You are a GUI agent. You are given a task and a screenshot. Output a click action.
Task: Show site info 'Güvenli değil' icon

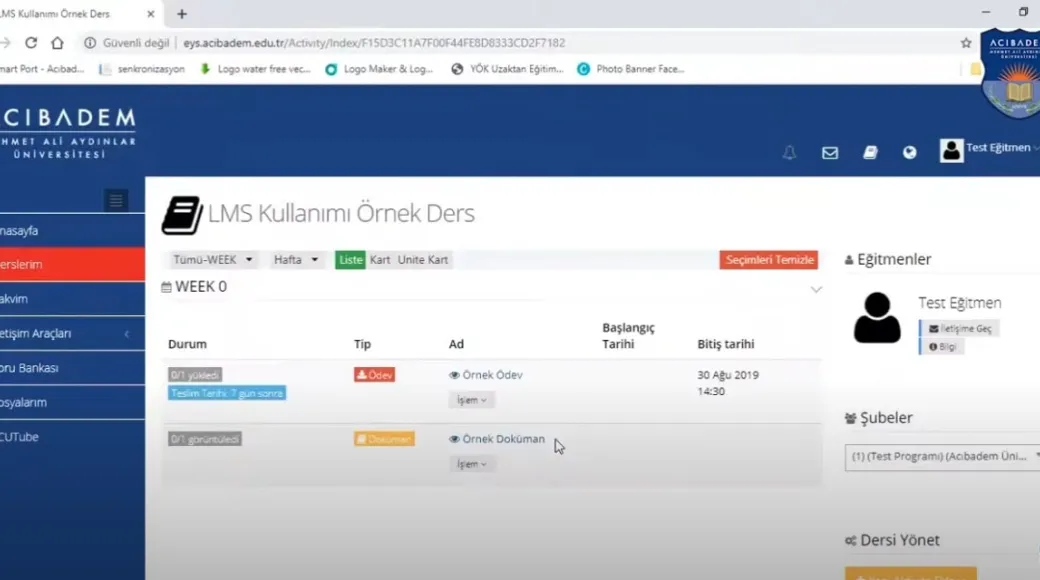(90, 42)
